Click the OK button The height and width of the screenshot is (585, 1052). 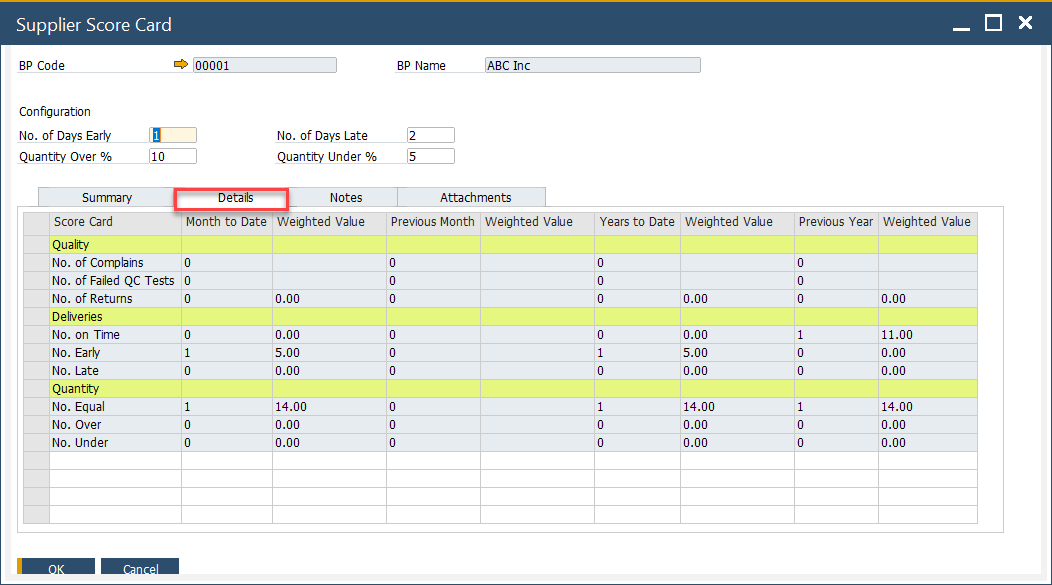click(56, 566)
